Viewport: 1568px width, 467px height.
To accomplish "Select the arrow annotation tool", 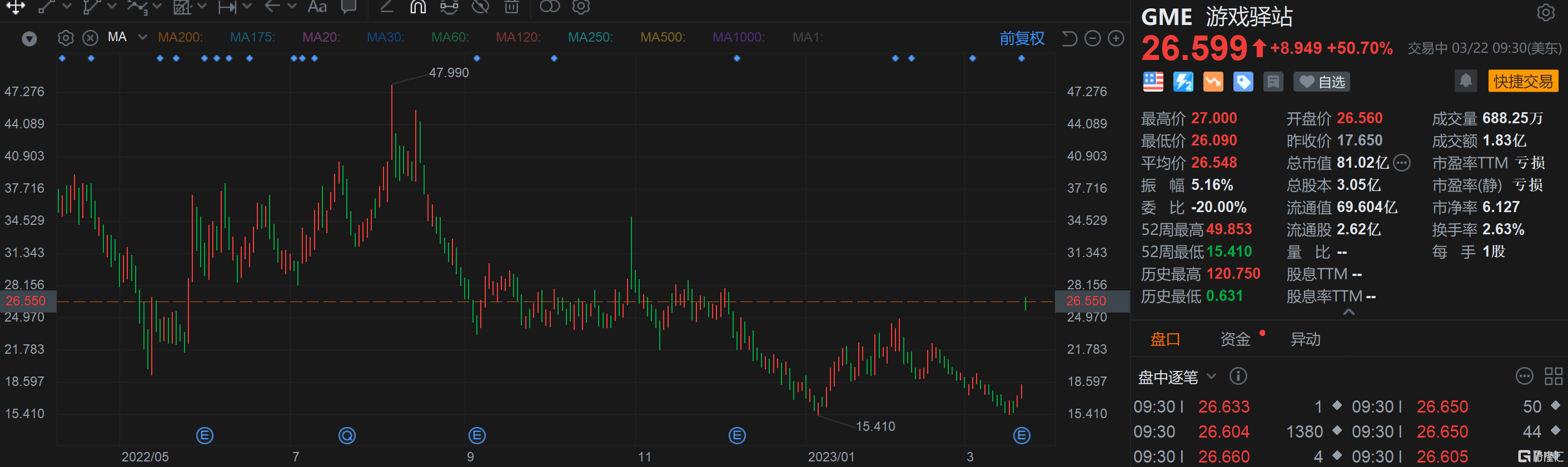I will pyautogui.click(x=272, y=7).
